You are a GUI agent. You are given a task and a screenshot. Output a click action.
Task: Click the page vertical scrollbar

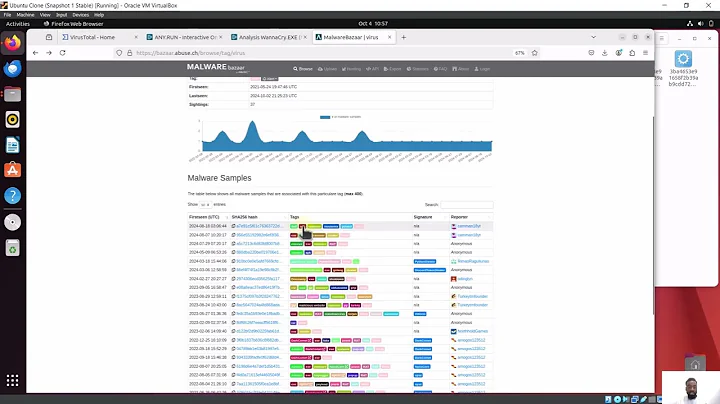click(652, 216)
